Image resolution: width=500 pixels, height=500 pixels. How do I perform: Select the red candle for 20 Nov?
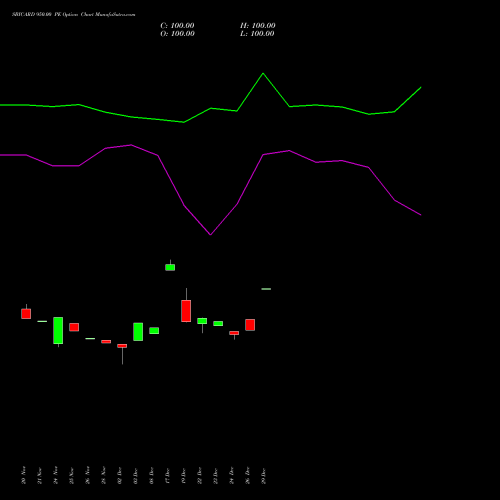pyautogui.click(x=26, y=314)
